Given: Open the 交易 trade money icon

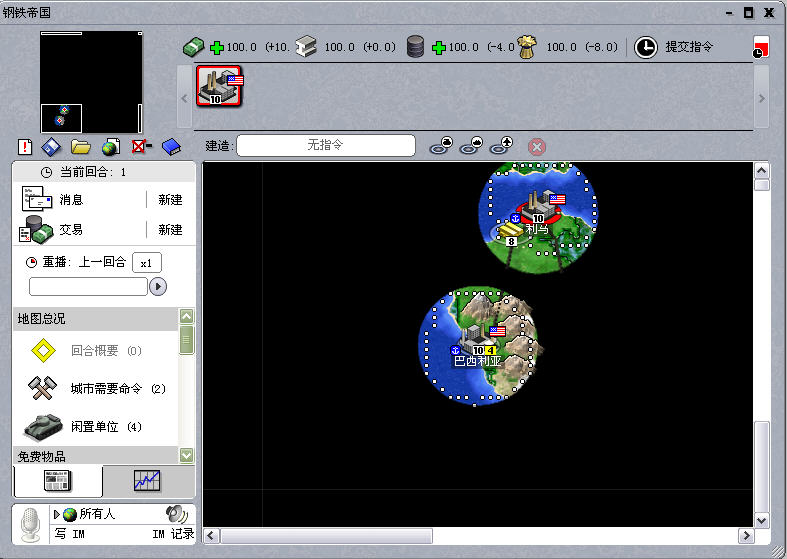Looking at the screenshot, I should pyautogui.click(x=36, y=229).
